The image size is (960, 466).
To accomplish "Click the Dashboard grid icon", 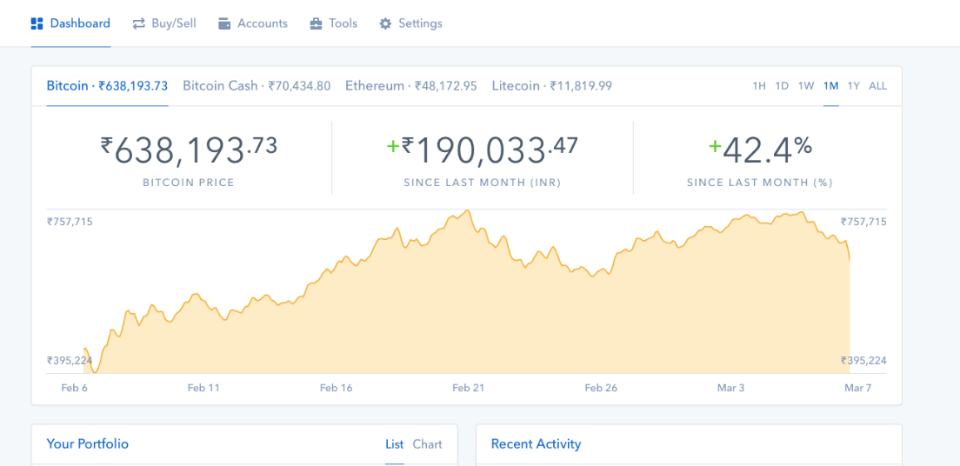I will click(37, 23).
